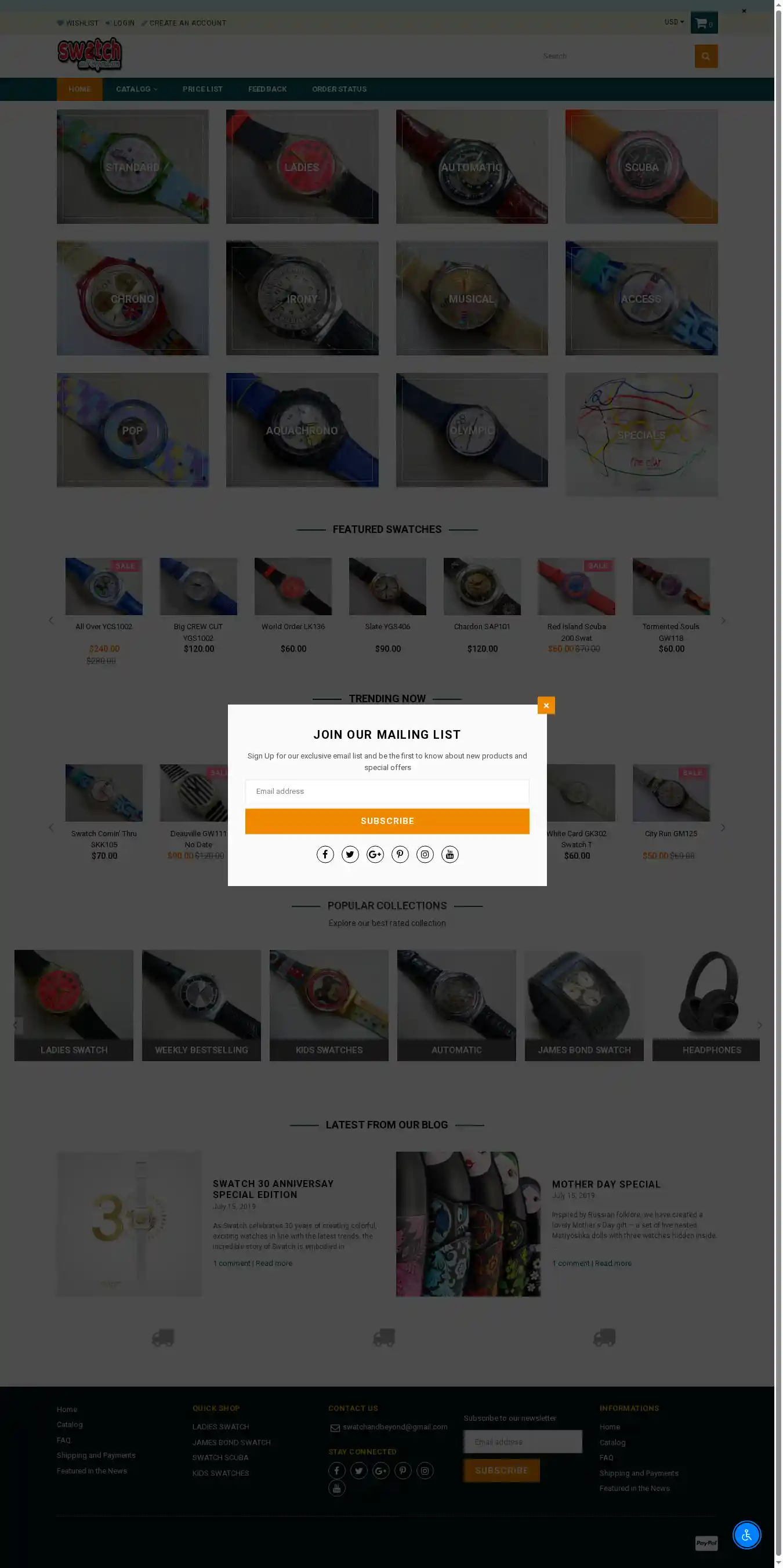Click the Pinterest icon in the popup
The width and height of the screenshot is (783, 1568).
click(x=400, y=855)
